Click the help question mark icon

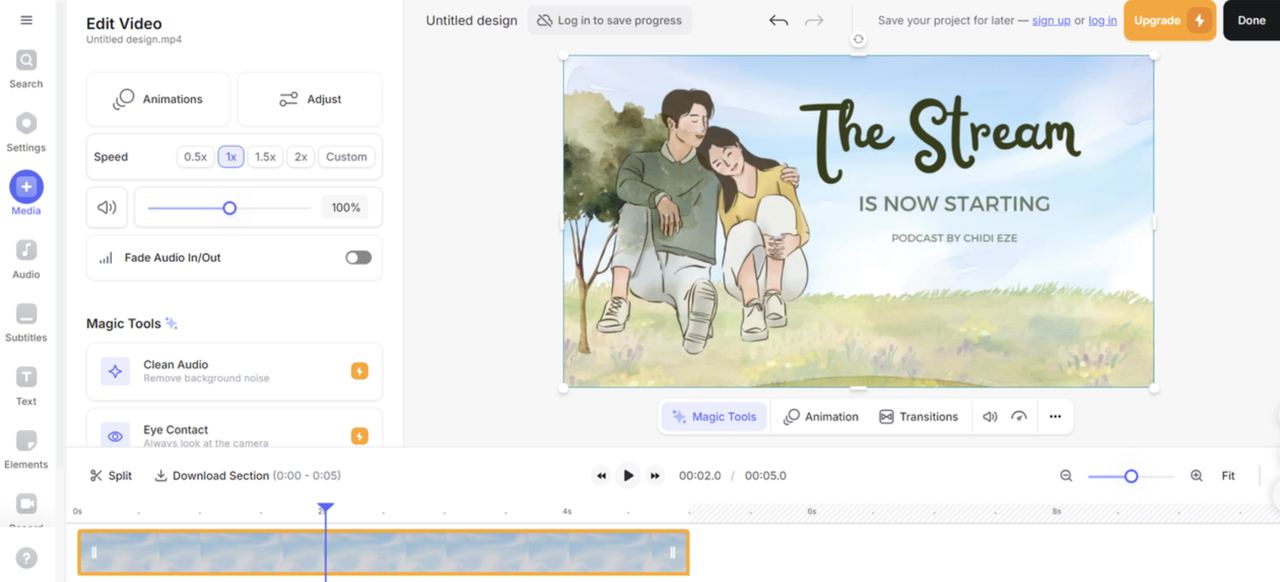26,558
